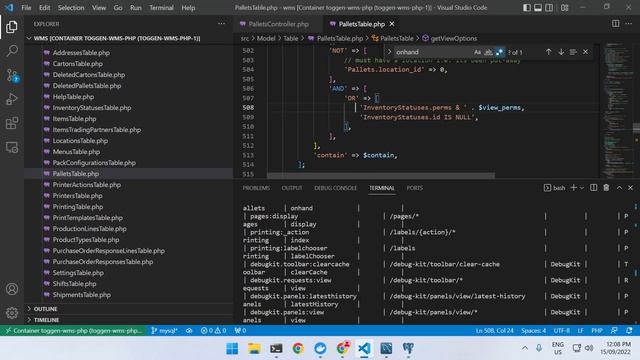640x360 pixels.
Task: Expand the replace field in find widget
Action: [x=389, y=52]
